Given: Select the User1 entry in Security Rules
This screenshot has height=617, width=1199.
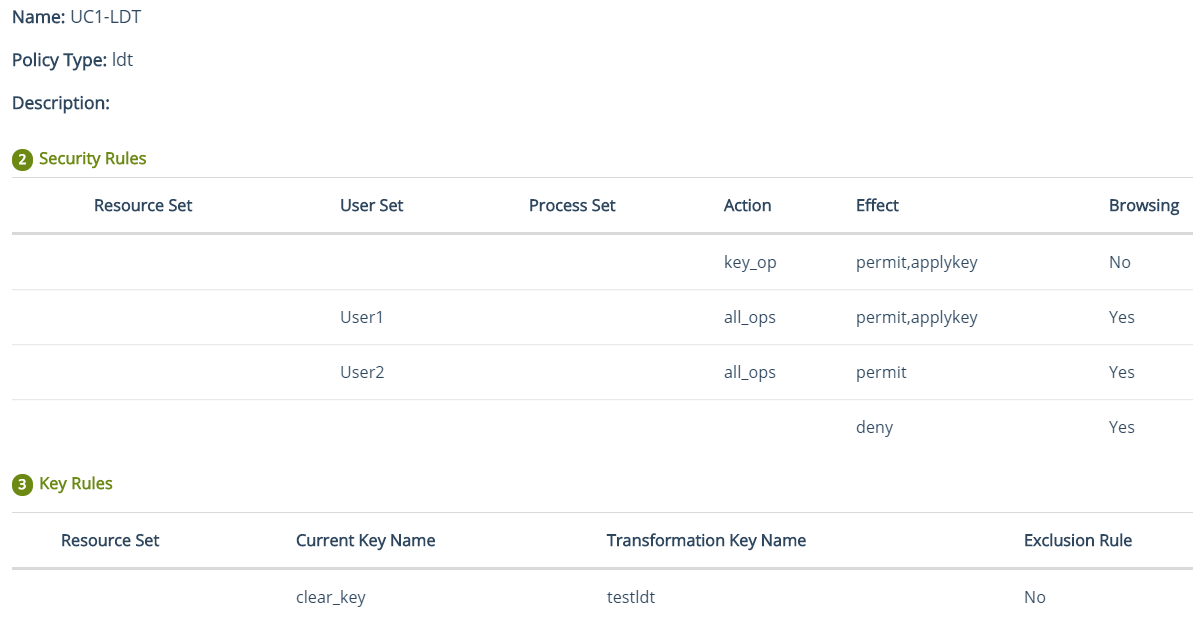Looking at the screenshot, I should [362, 318].
